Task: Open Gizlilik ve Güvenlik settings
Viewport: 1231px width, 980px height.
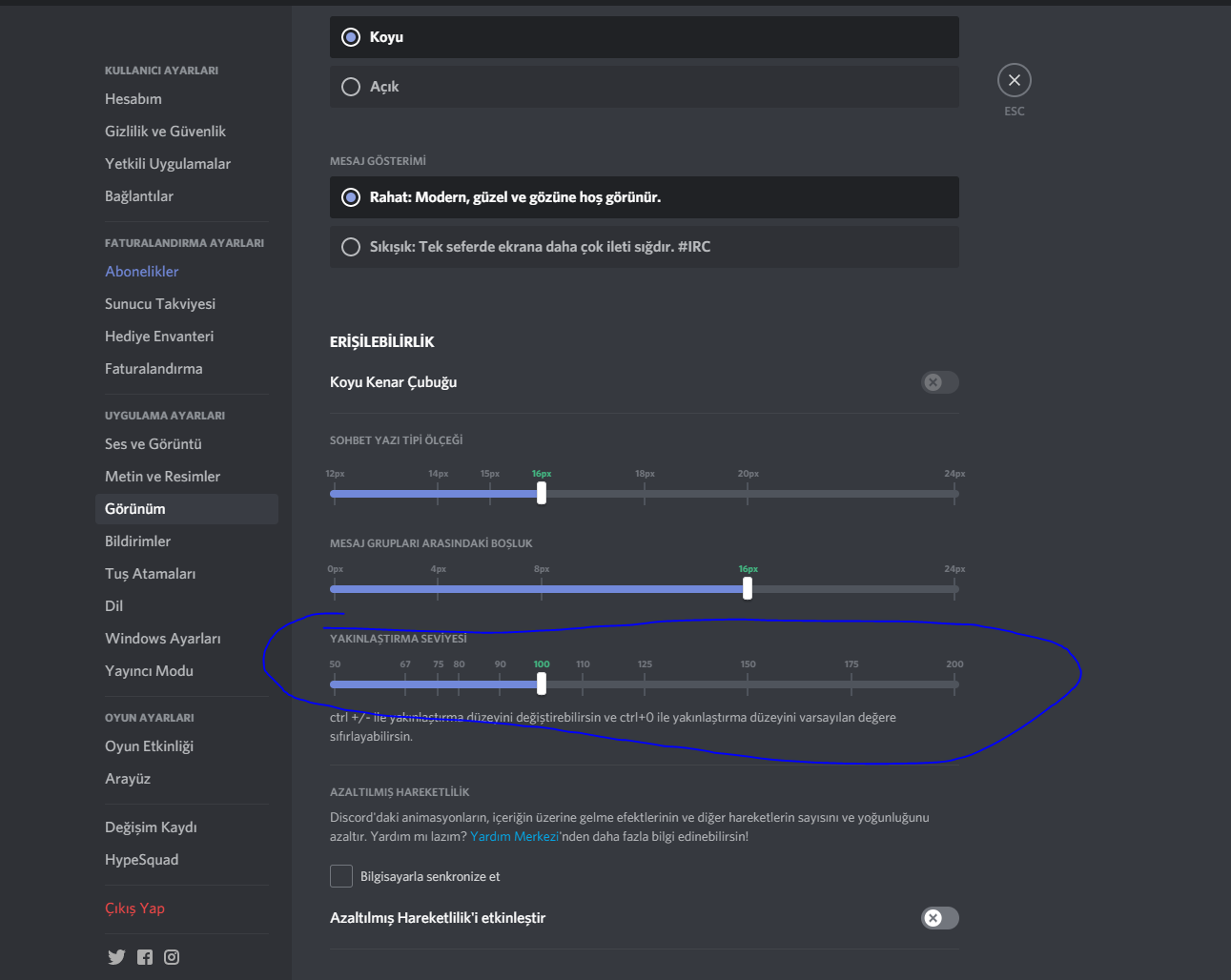Action: [x=187, y=132]
